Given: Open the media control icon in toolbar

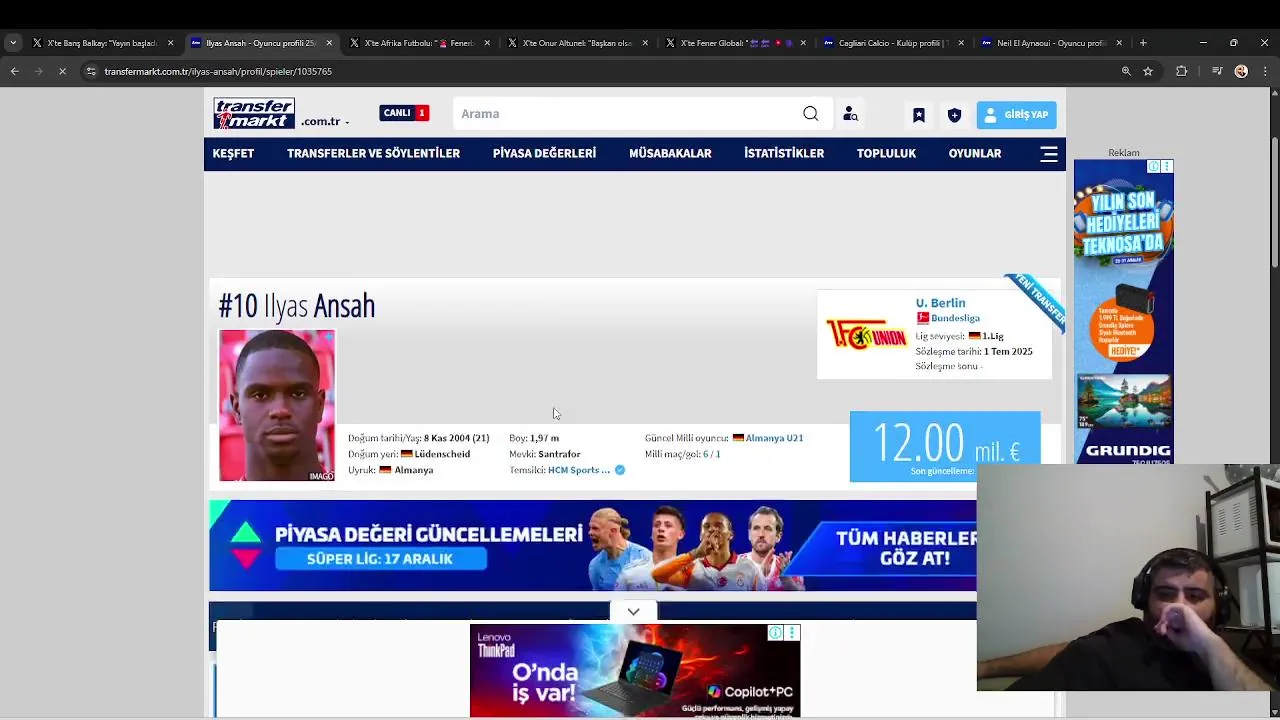Looking at the screenshot, I should (1217, 71).
